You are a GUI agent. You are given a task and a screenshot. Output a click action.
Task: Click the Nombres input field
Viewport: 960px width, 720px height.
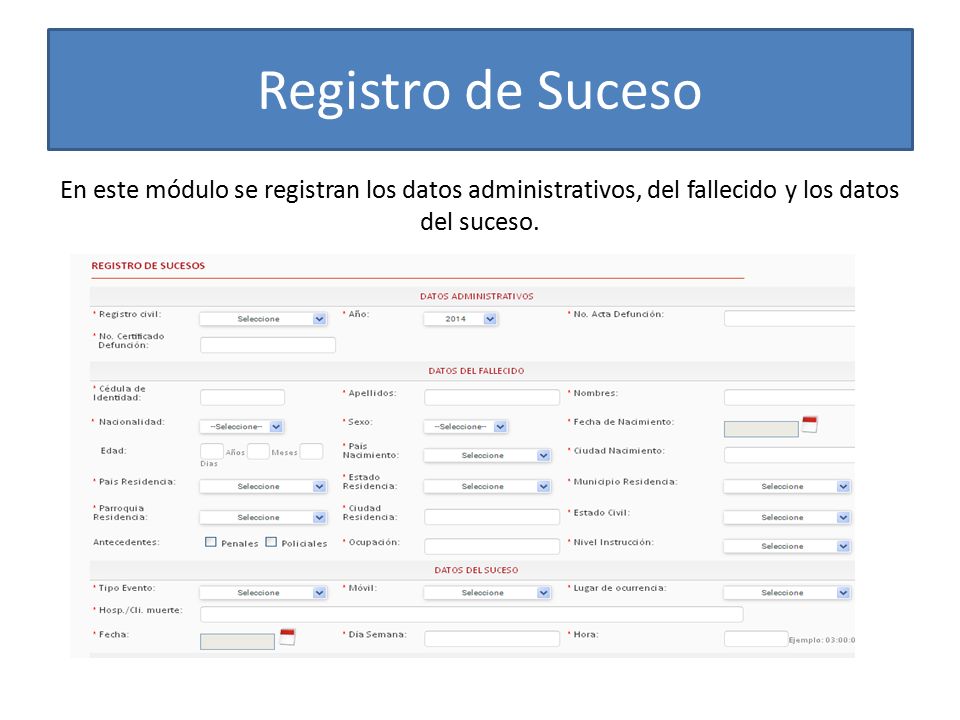click(x=789, y=397)
